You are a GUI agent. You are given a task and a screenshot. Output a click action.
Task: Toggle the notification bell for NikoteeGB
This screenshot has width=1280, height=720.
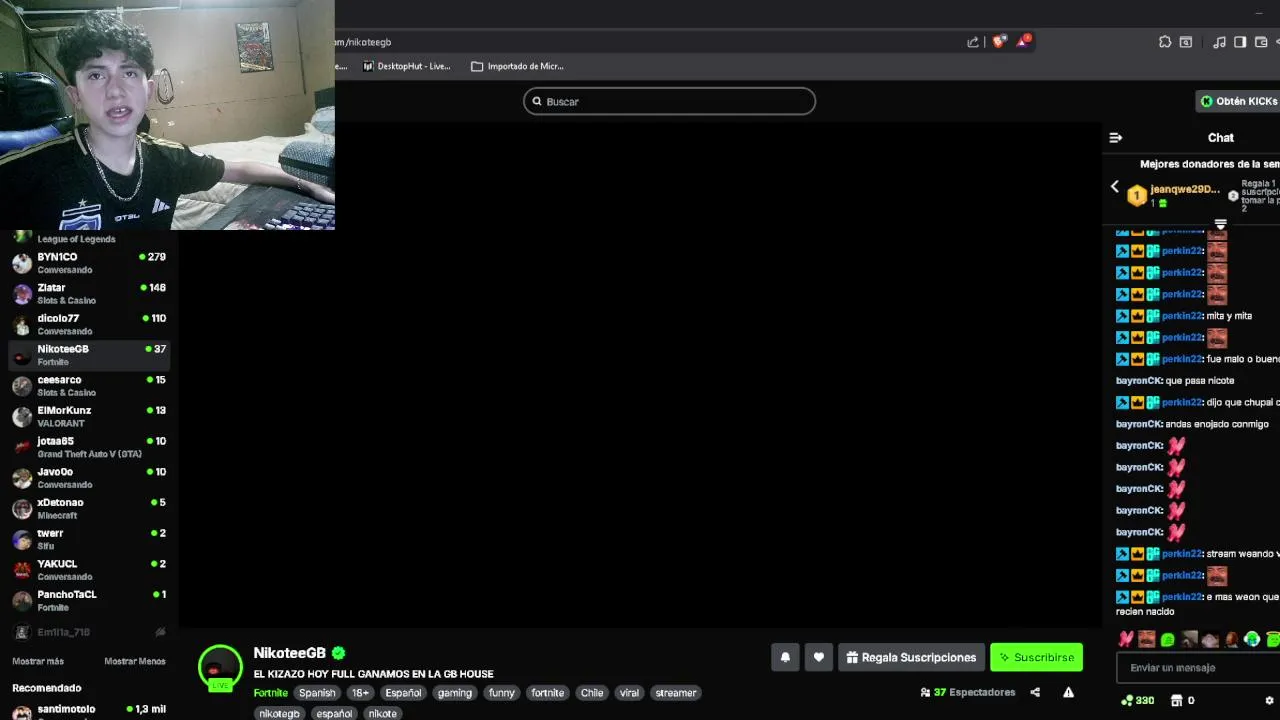[785, 657]
